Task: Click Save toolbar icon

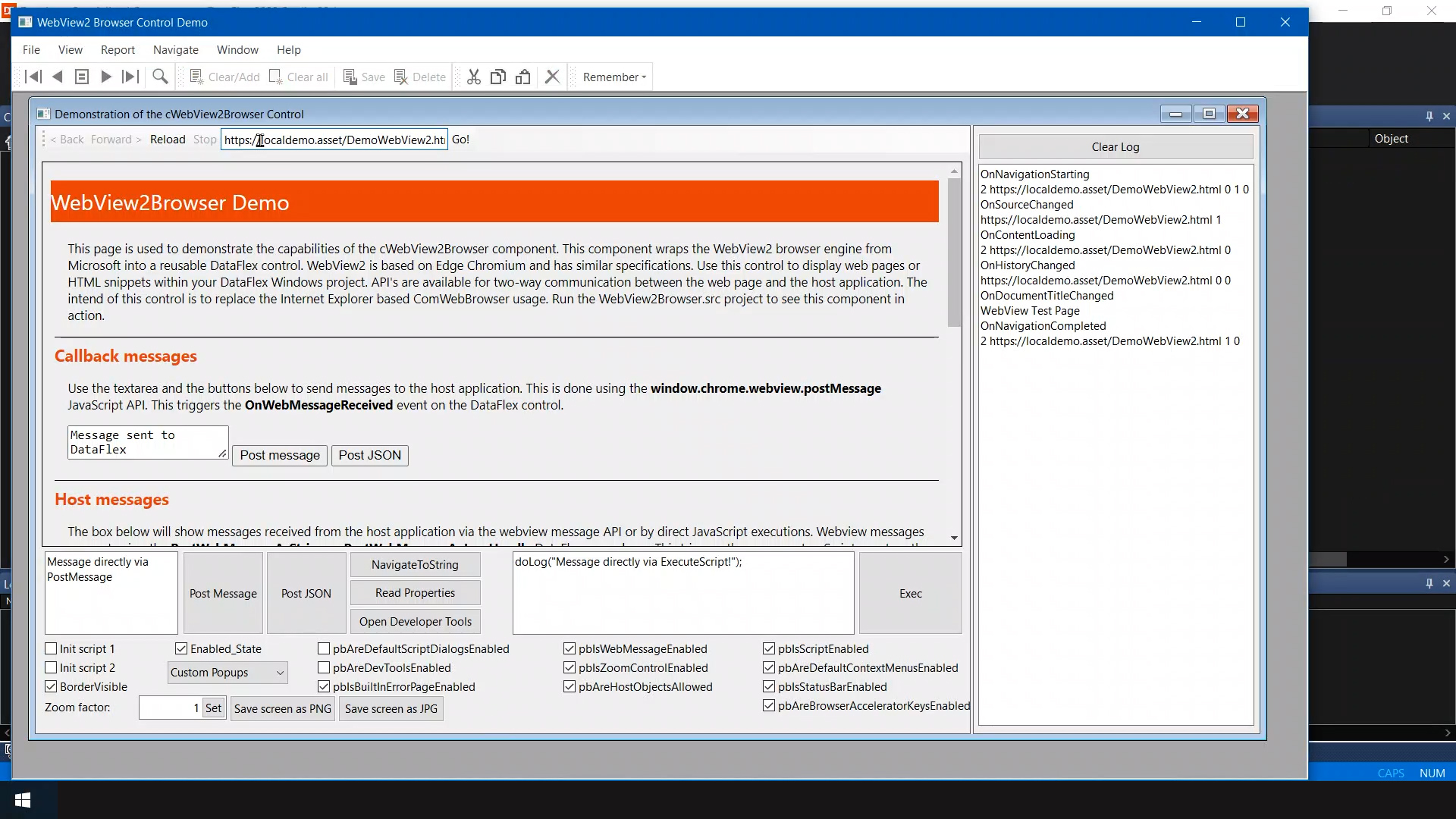Action: click(x=364, y=77)
